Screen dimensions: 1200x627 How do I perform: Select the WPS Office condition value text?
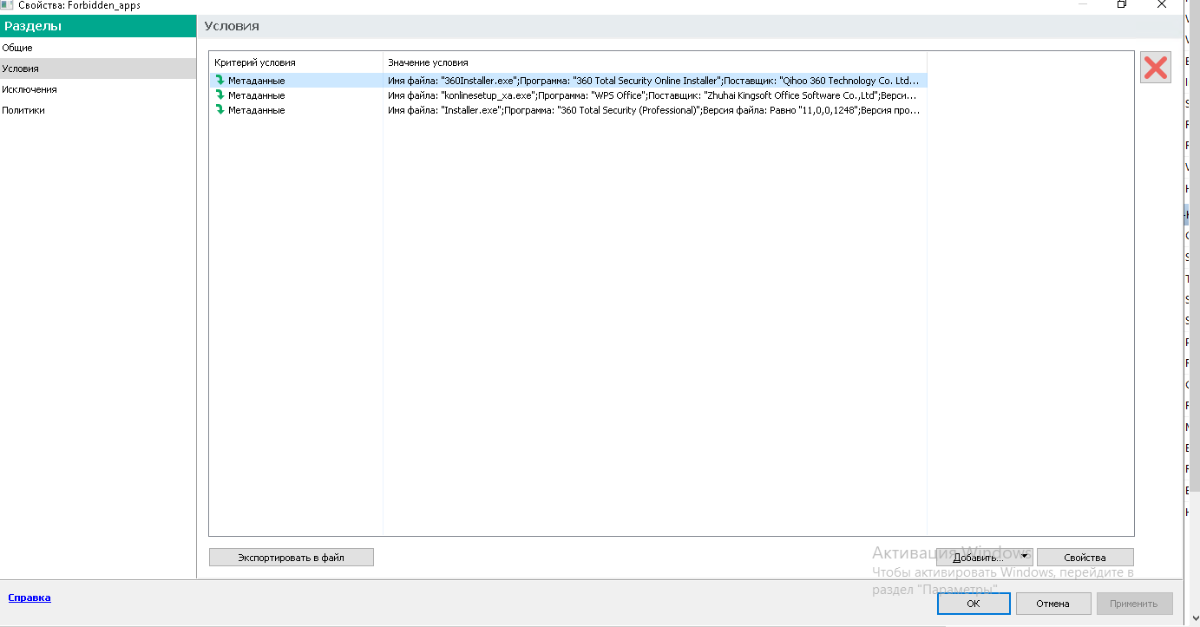point(653,95)
